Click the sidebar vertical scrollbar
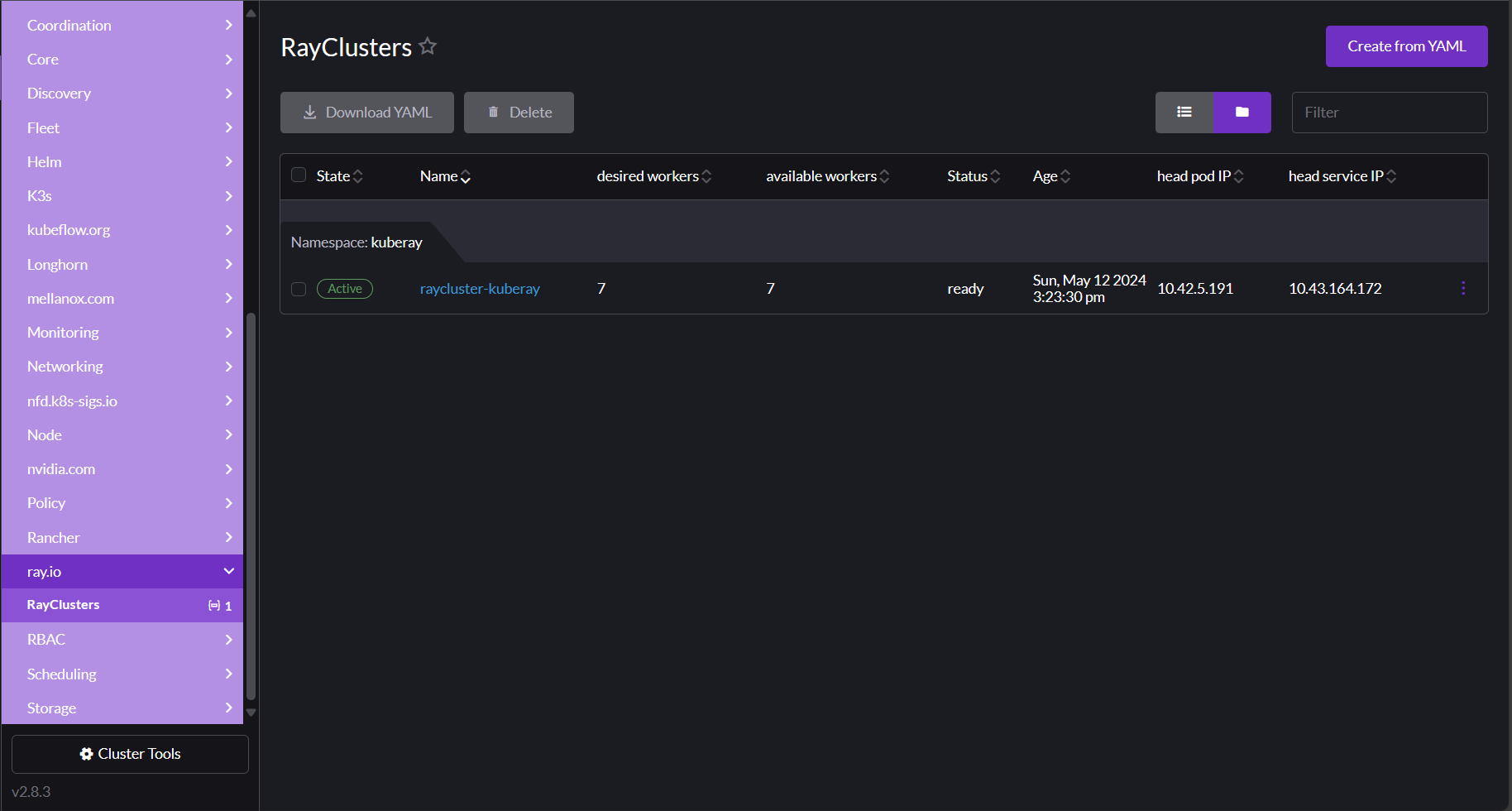Viewport: 1512px width, 811px height. (251, 505)
